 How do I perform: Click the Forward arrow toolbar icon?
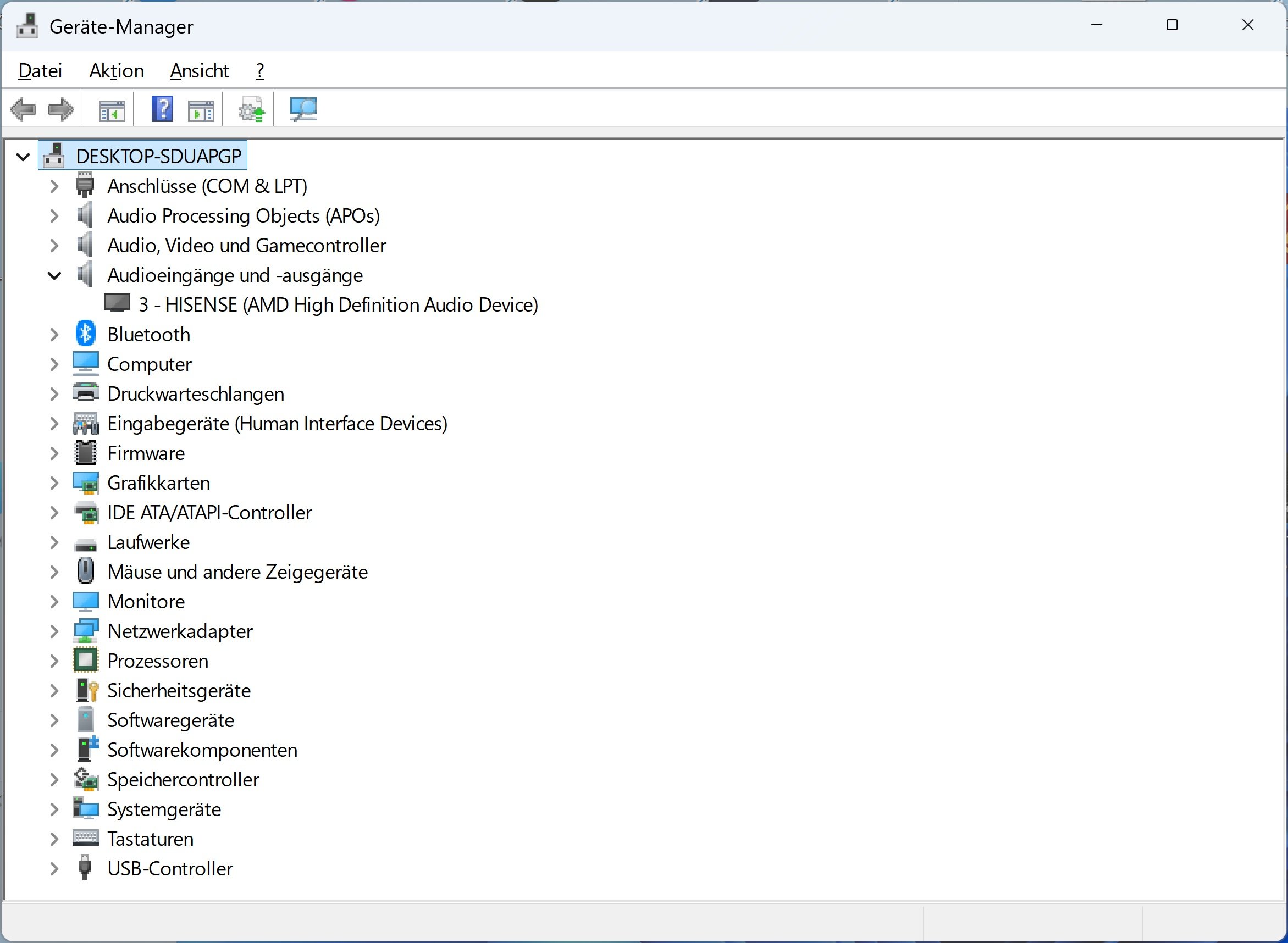pyautogui.click(x=60, y=109)
